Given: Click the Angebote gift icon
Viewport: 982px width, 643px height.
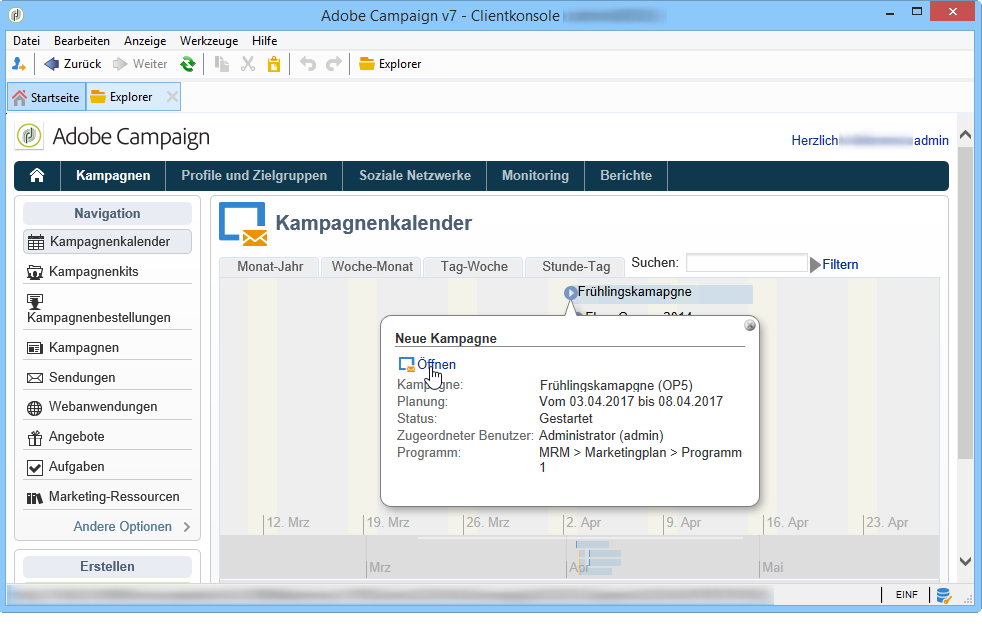Looking at the screenshot, I should point(34,437).
